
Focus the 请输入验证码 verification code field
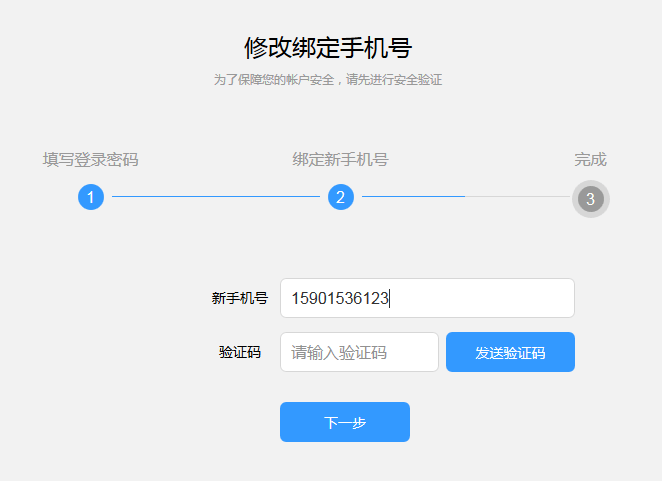point(359,352)
